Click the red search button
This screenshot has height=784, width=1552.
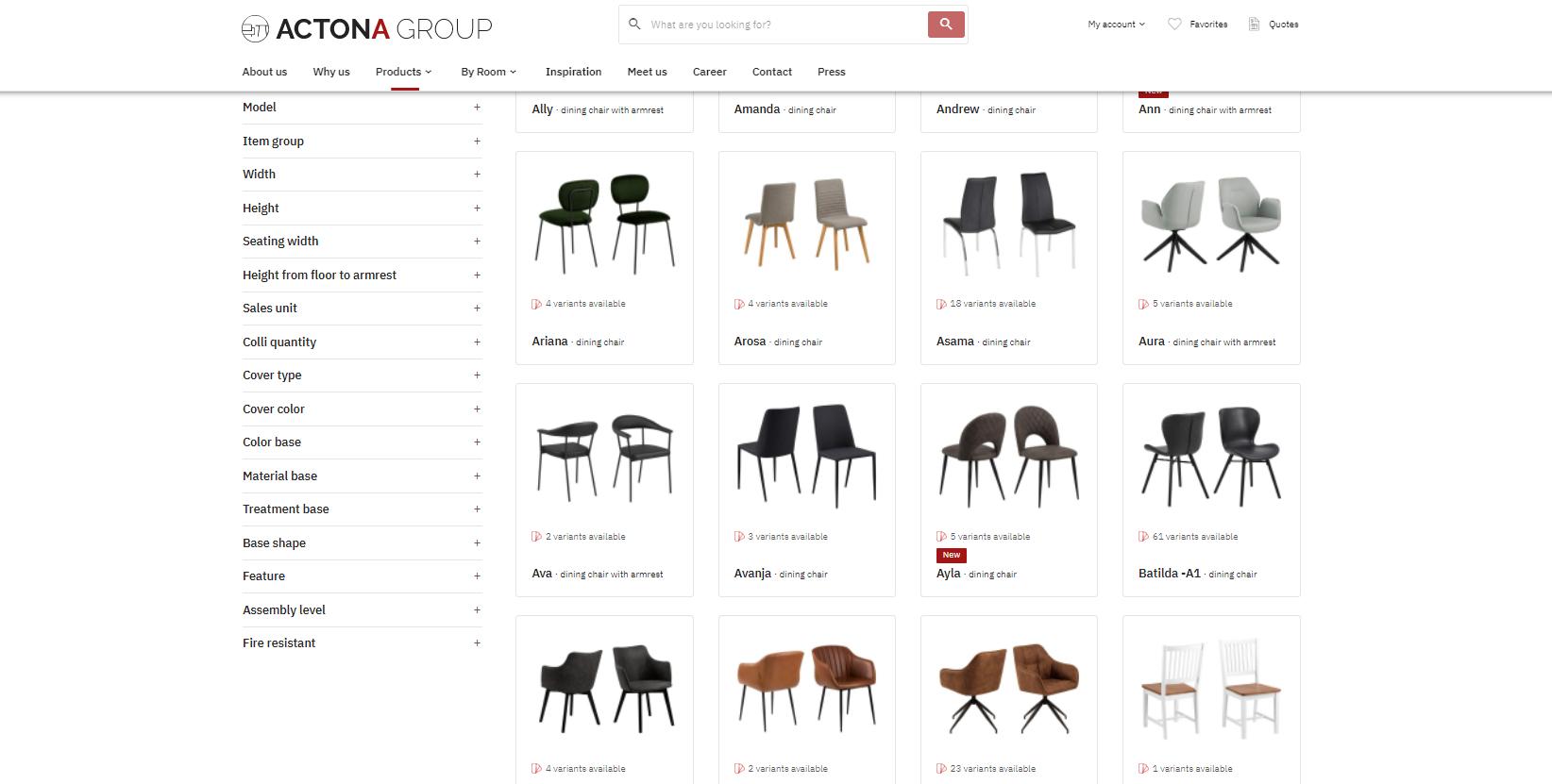coord(946,25)
